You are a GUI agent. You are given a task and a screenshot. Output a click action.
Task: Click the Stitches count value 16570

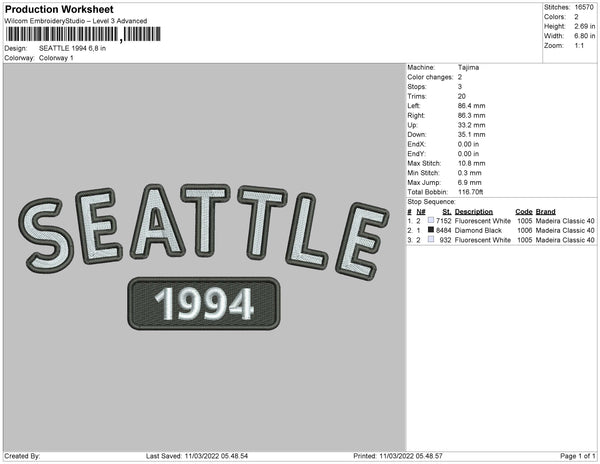(584, 8)
